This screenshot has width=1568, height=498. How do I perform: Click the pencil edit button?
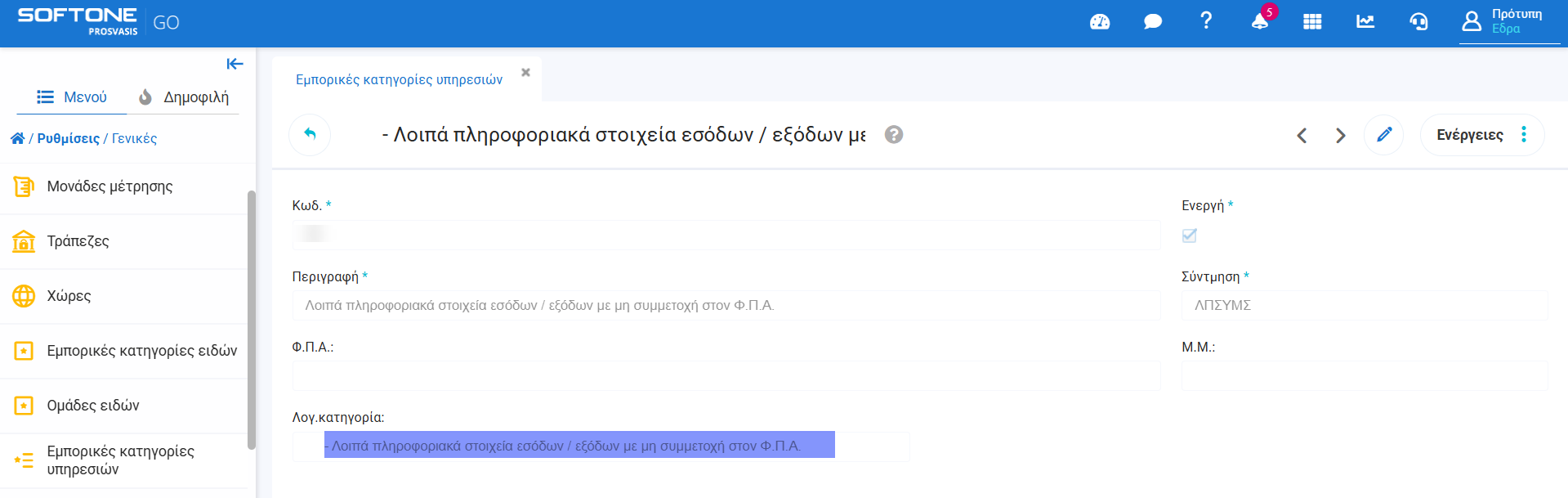pyautogui.click(x=1384, y=135)
